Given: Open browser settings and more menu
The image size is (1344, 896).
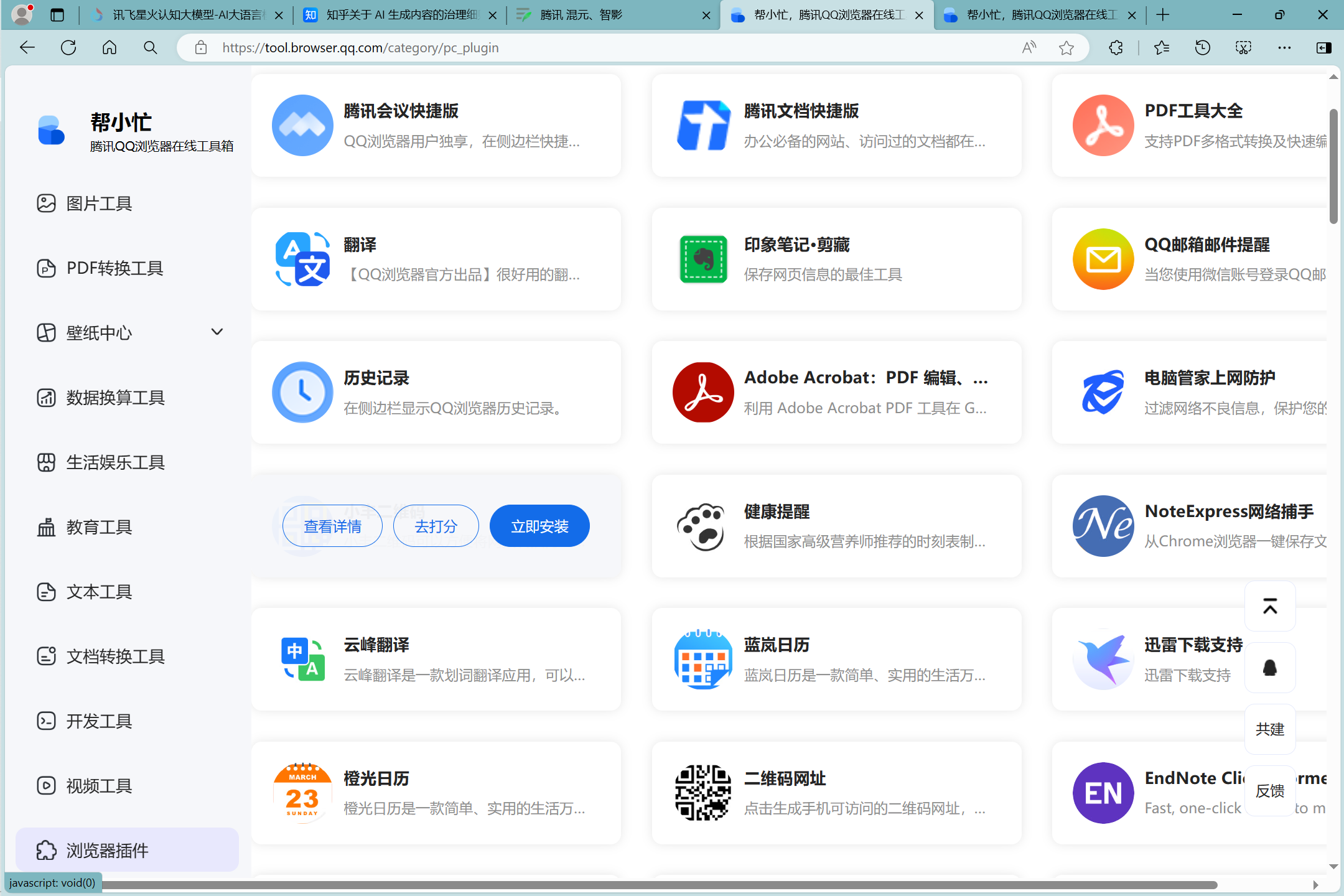Looking at the screenshot, I should (1284, 48).
